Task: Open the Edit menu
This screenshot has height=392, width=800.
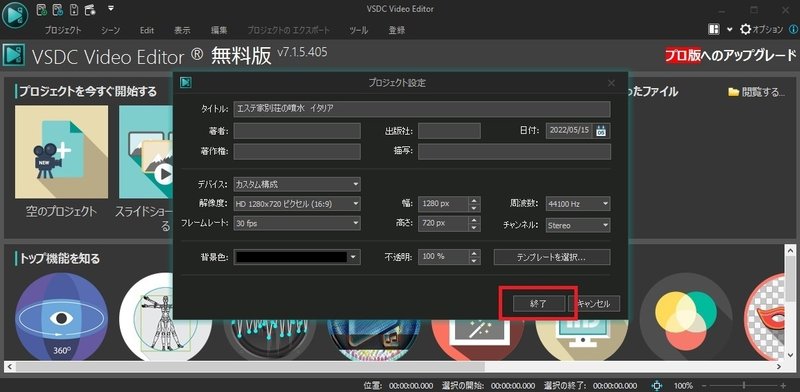Action: (147, 30)
